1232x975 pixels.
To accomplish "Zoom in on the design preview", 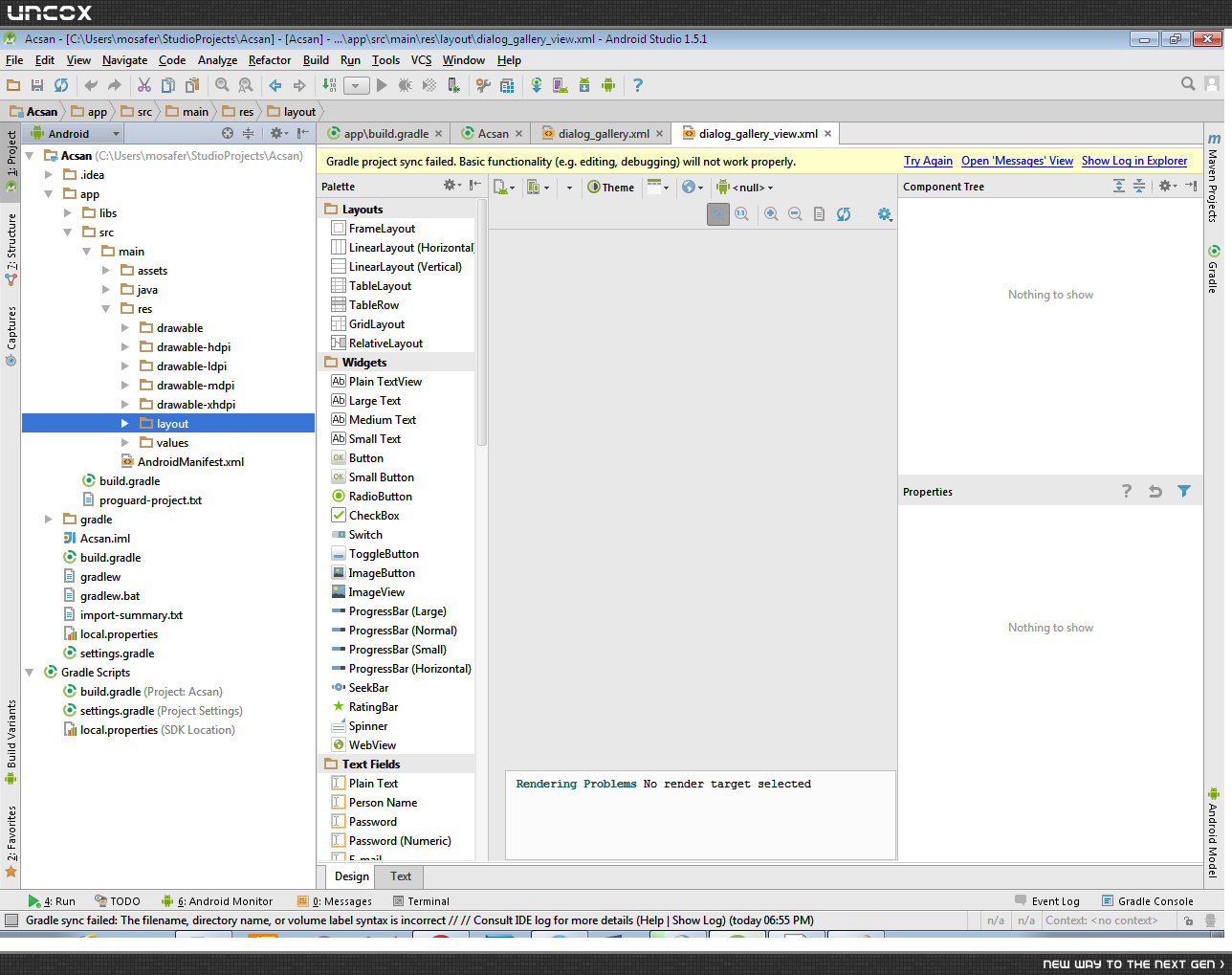I will coord(771,214).
